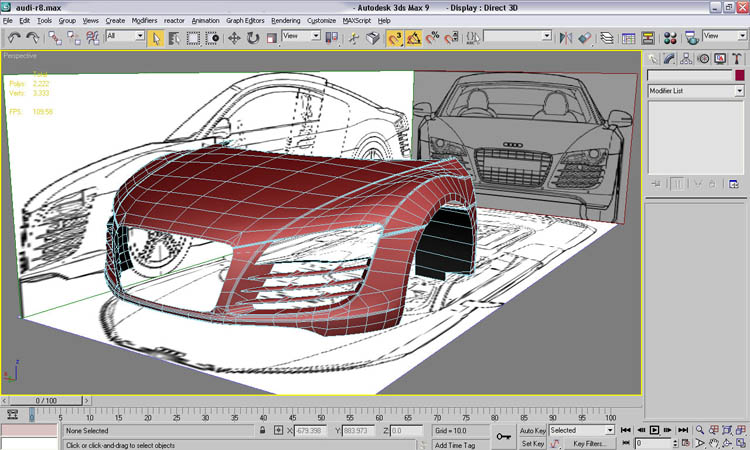Open the Motion command panel tab
Image resolution: width=750 pixels, height=450 pixels.
(x=705, y=59)
